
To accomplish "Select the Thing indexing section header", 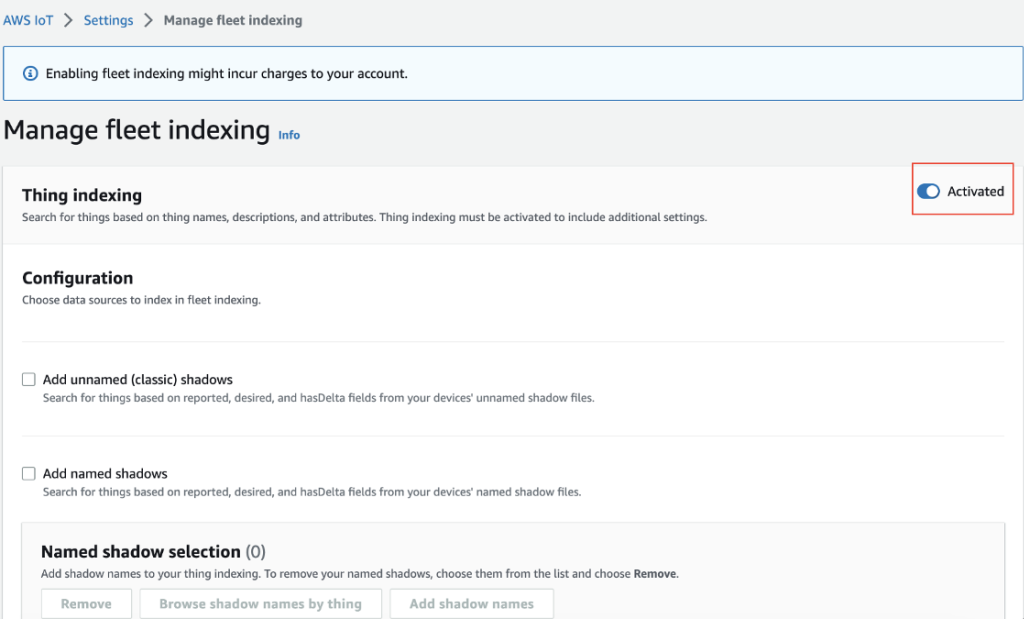I will coord(81,195).
